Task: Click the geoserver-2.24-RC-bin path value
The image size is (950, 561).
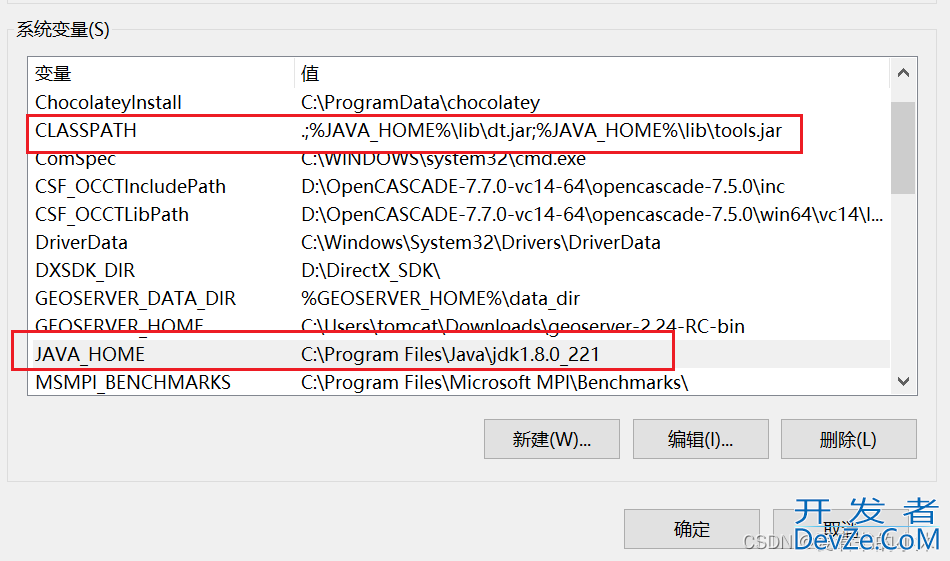Action: [x=523, y=326]
